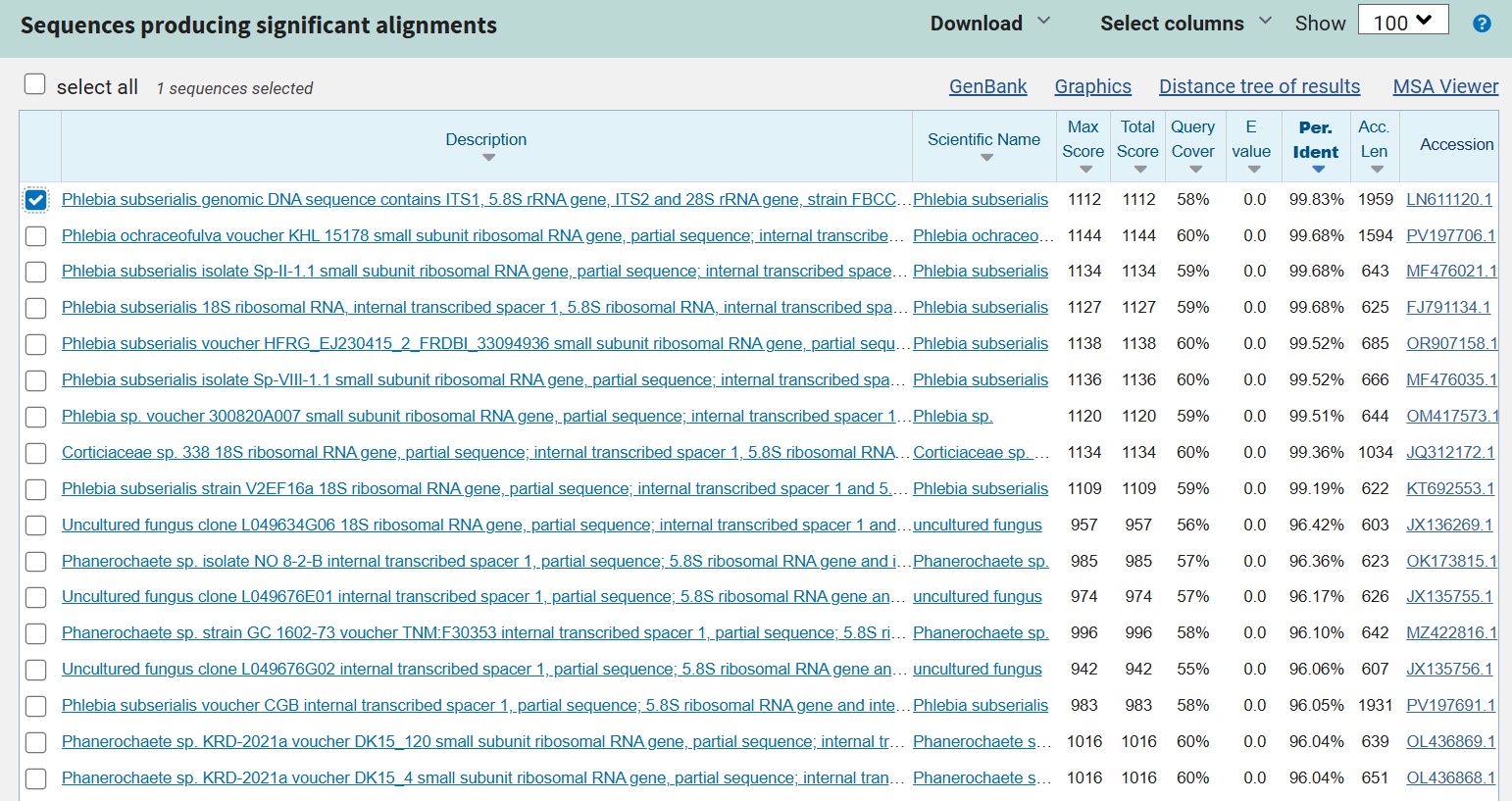Check the OR907158.1 voucher HFRG row checkbox
This screenshot has width=1512, height=801.
pyautogui.click(x=35, y=344)
